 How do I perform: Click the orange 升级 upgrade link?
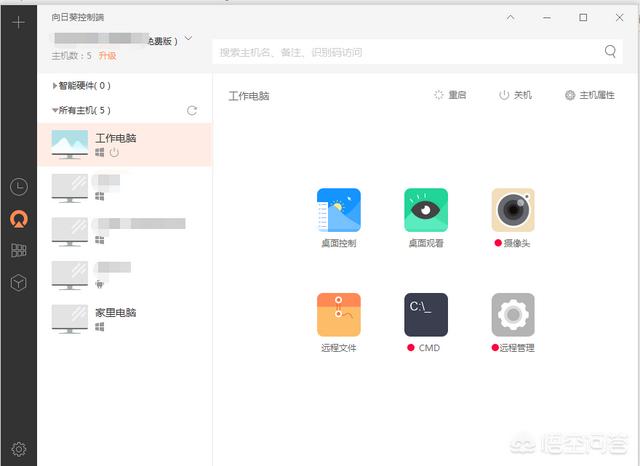(107, 55)
